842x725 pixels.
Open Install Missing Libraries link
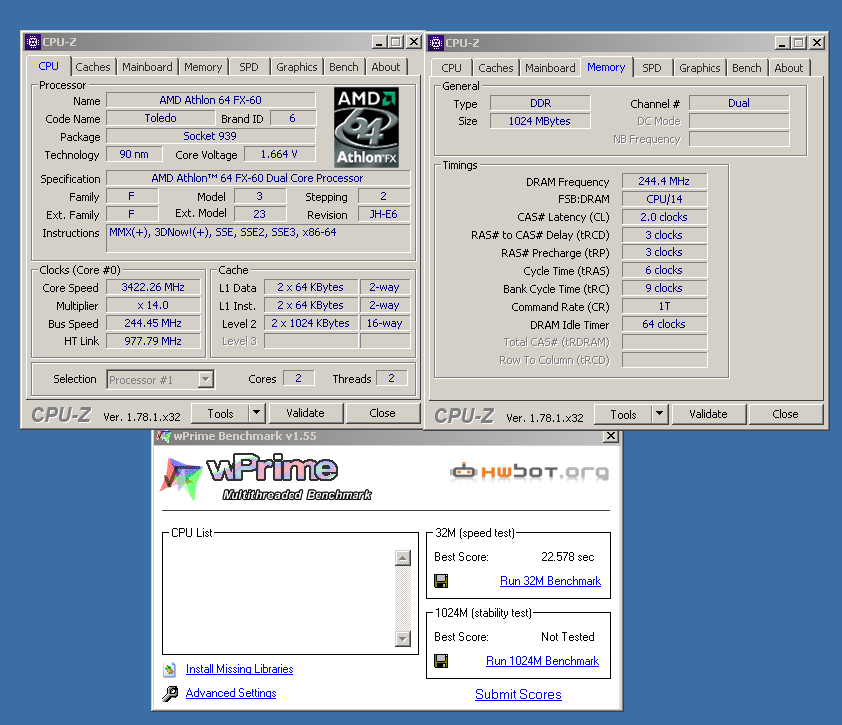coord(239,669)
